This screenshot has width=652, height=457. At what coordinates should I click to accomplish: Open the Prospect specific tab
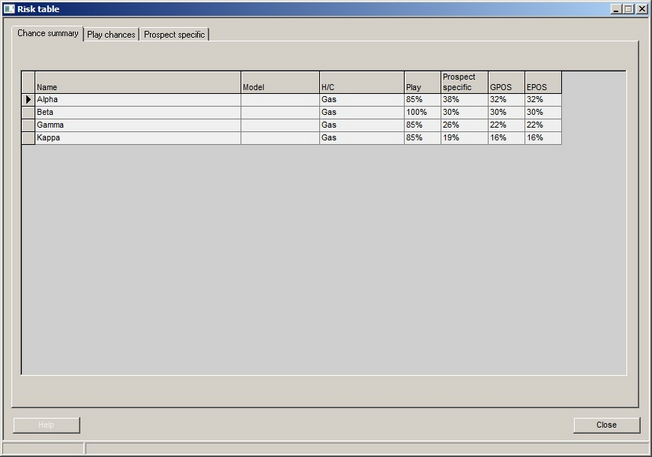tap(174, 34)
